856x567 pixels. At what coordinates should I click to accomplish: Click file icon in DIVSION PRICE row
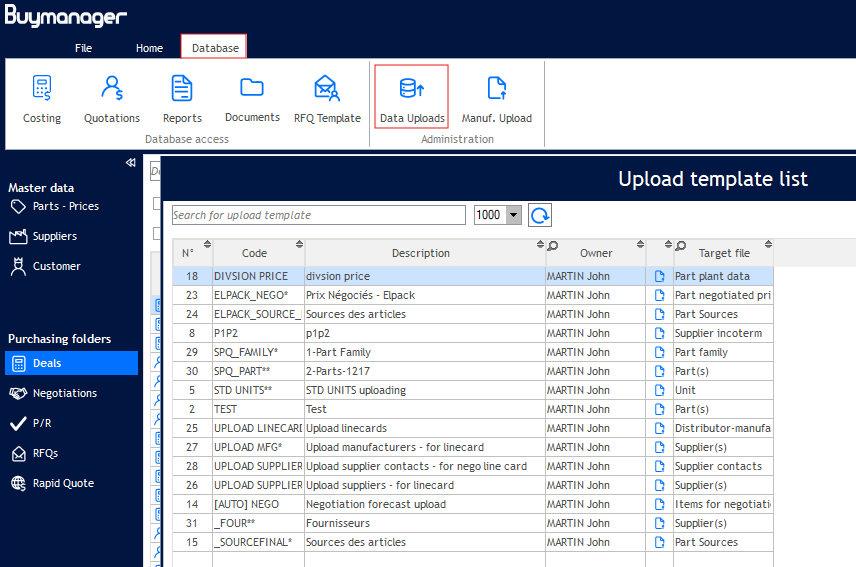tap(660, 276)
